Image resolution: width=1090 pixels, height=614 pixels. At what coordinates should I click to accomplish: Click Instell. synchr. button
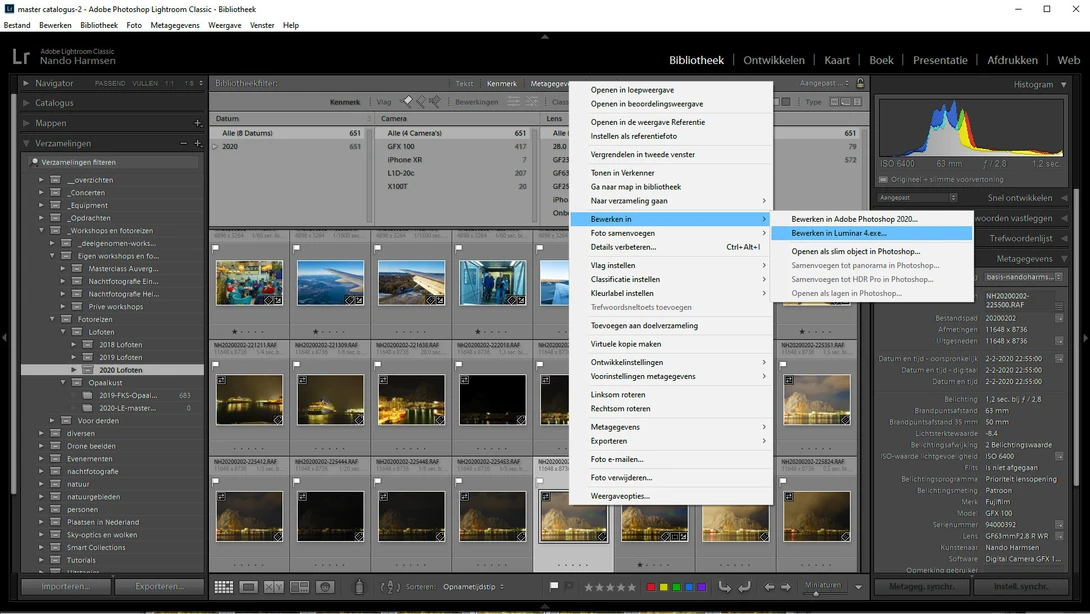1020,586
